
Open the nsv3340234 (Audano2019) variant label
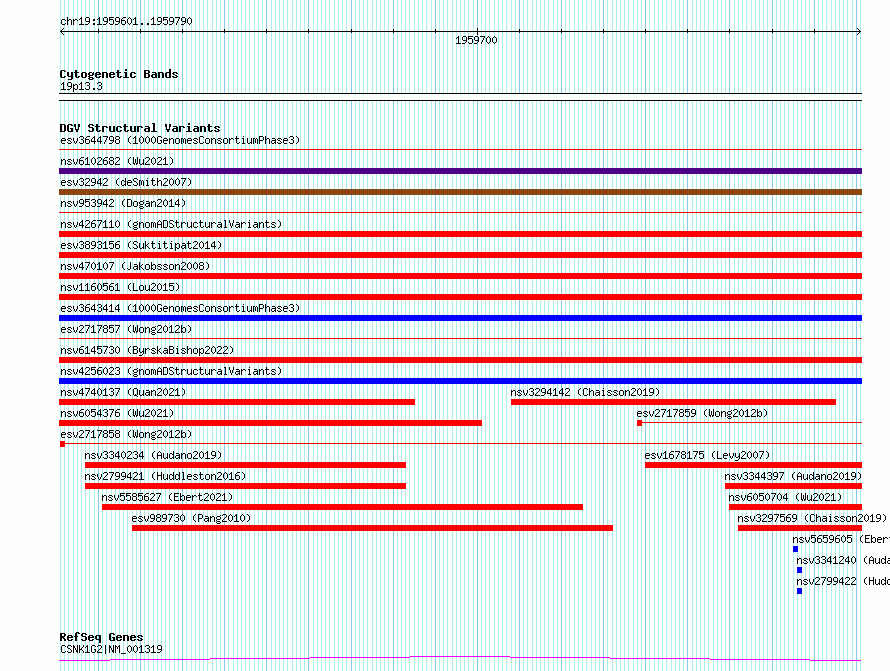pyautogui.click(x=153, y=455)
